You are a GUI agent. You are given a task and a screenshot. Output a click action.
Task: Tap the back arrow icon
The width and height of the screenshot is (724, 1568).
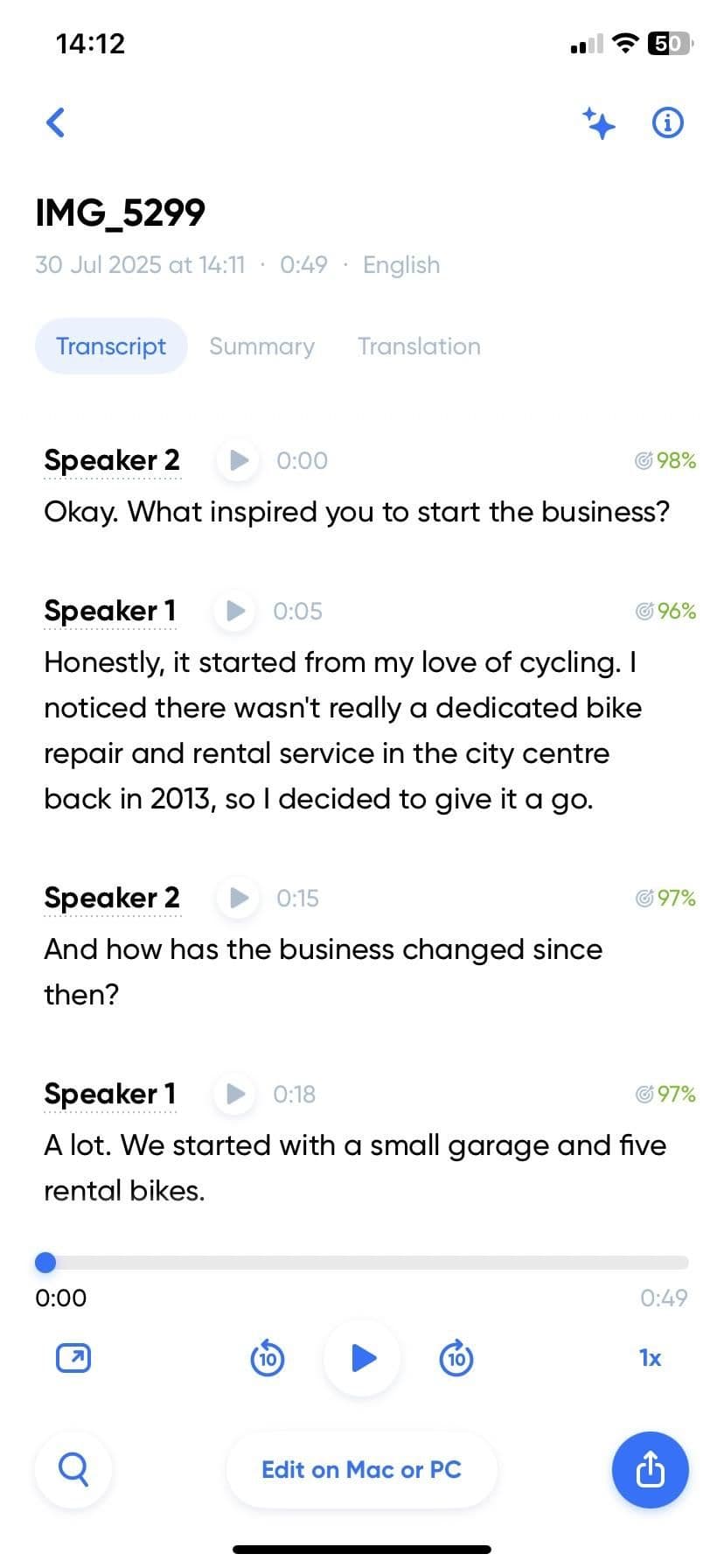(x=55, y=122)
